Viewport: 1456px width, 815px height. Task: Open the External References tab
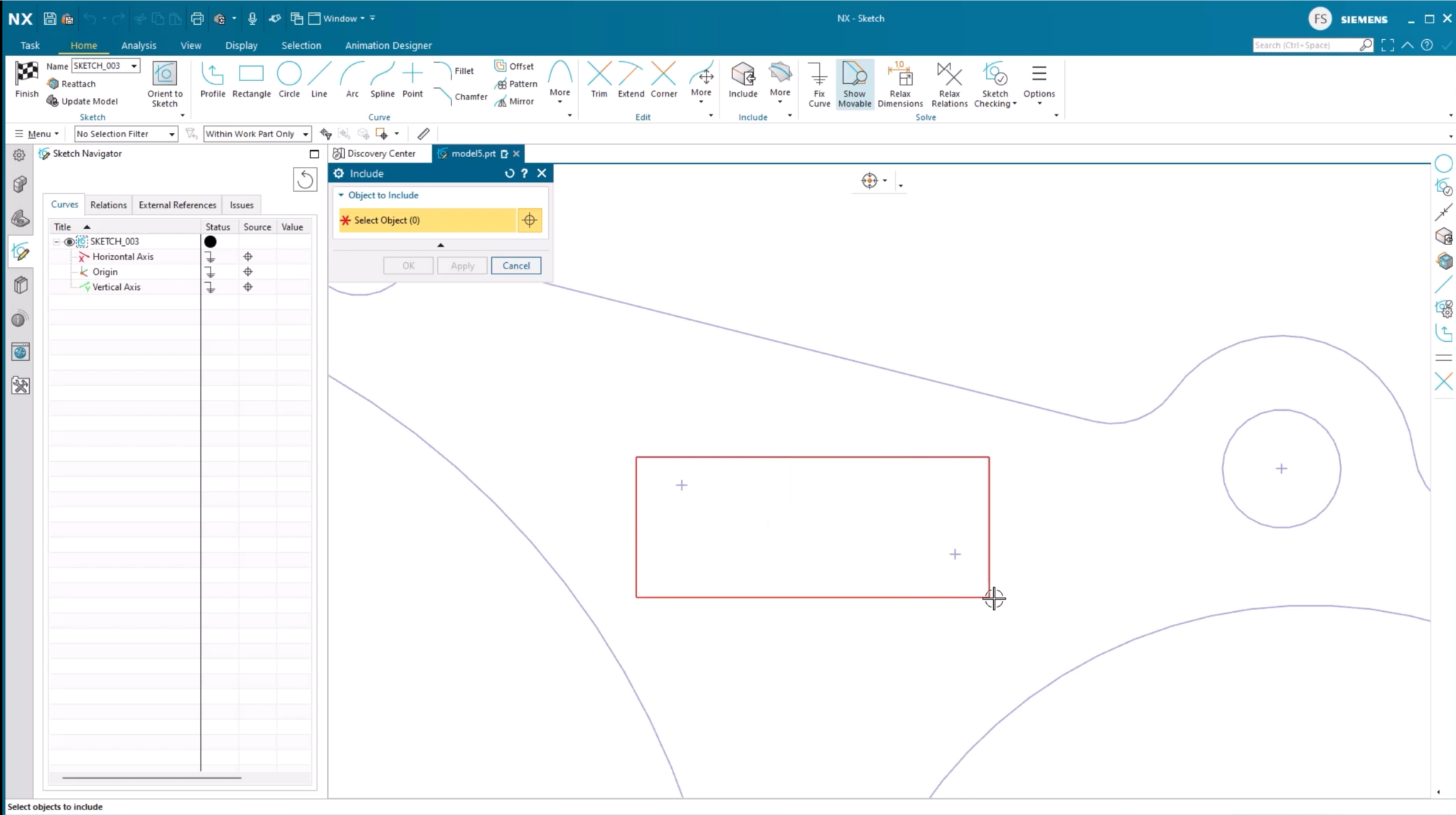click(x=177, y=205)
